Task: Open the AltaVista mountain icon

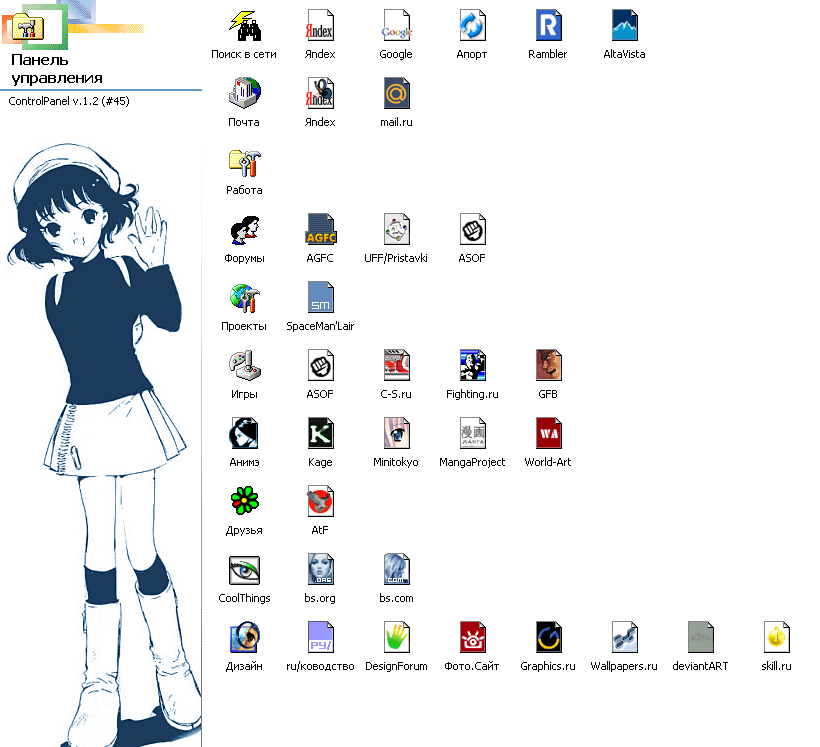Action: click(624, 26)
